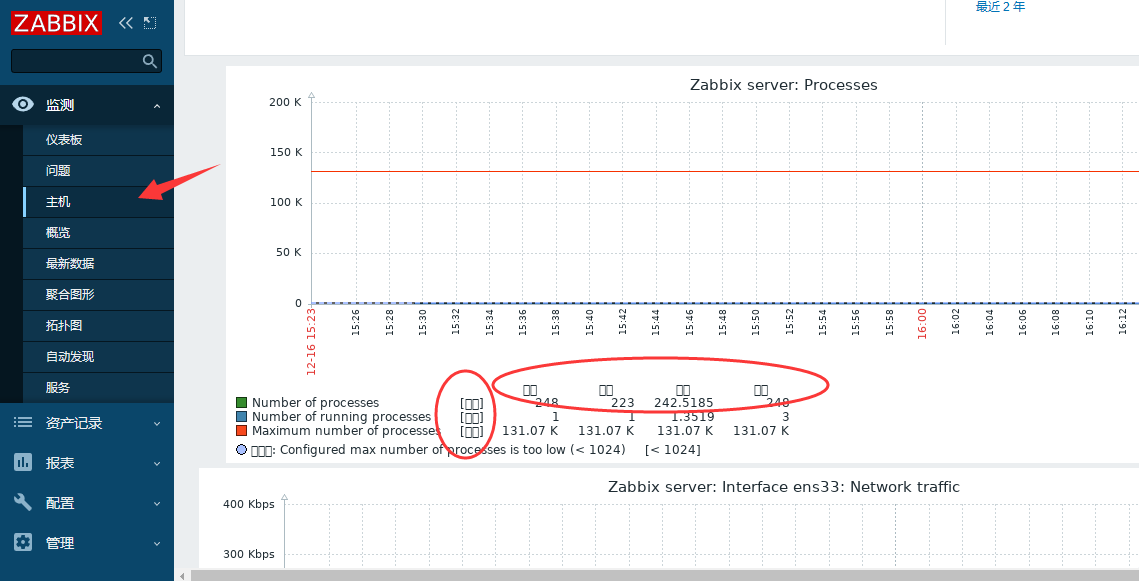Click the 242.5185 average value
The image size is (1139, 581).
pos(684,402)
